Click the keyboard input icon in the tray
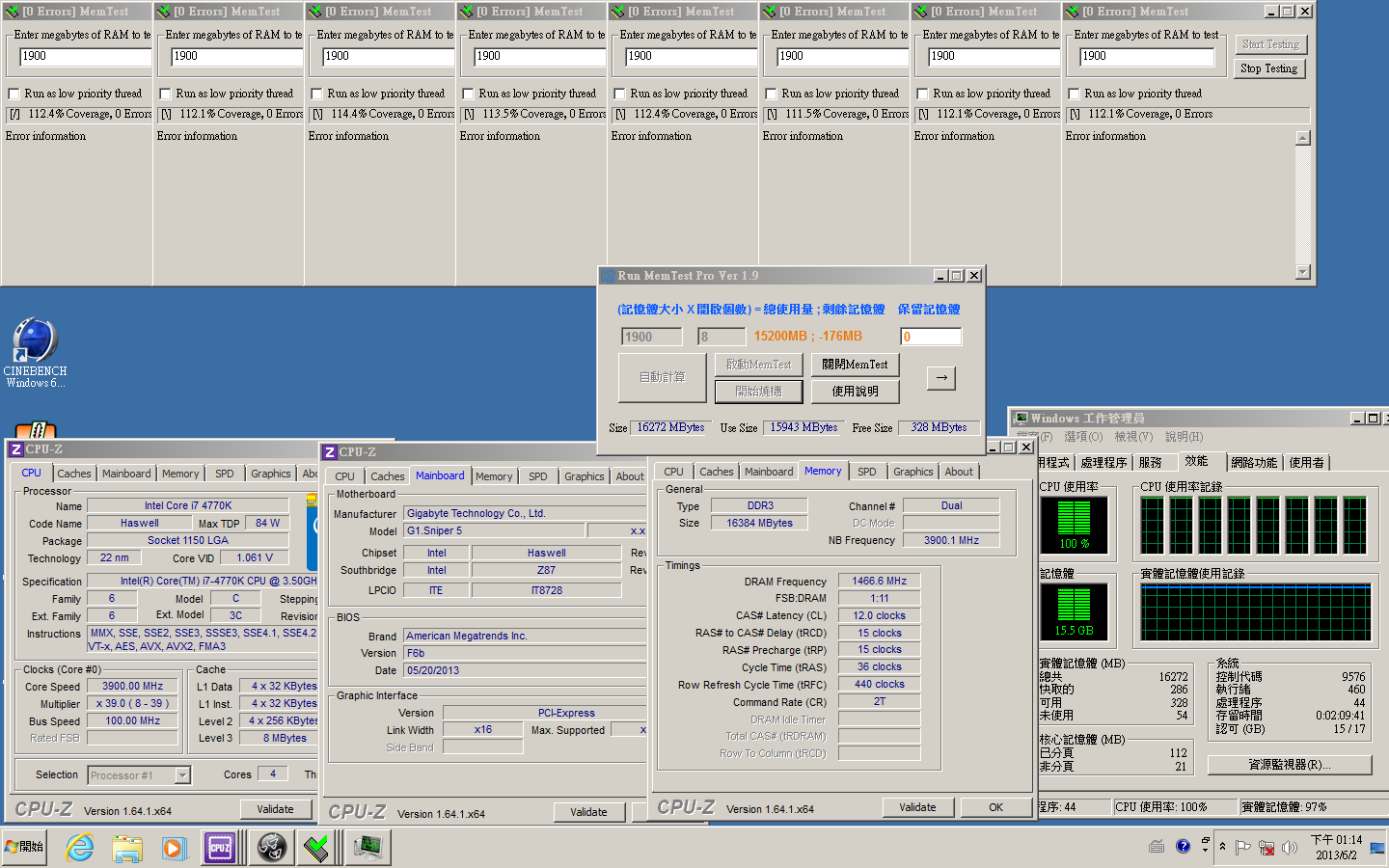The image size is (1389, 868). (1157, 847)
